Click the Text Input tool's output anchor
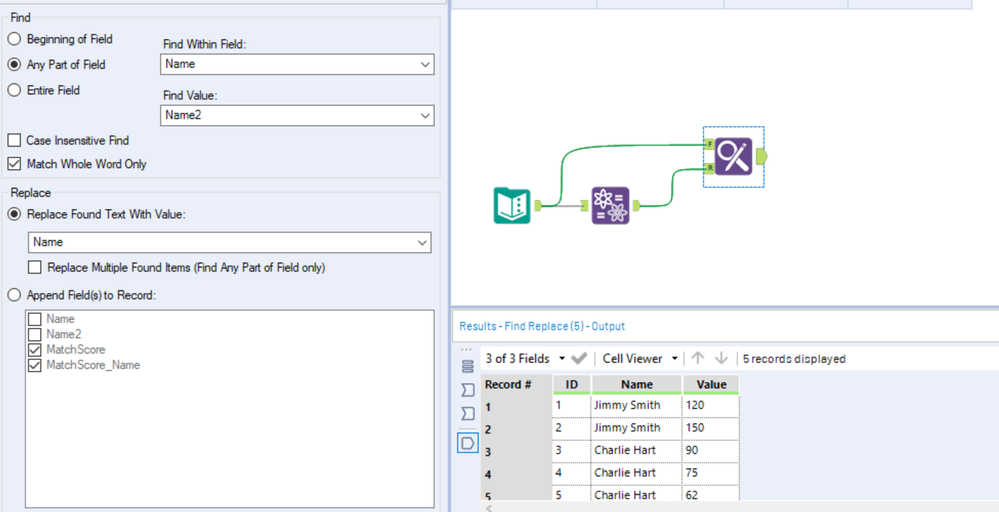999x512 pixels. [x=538, y=205]
